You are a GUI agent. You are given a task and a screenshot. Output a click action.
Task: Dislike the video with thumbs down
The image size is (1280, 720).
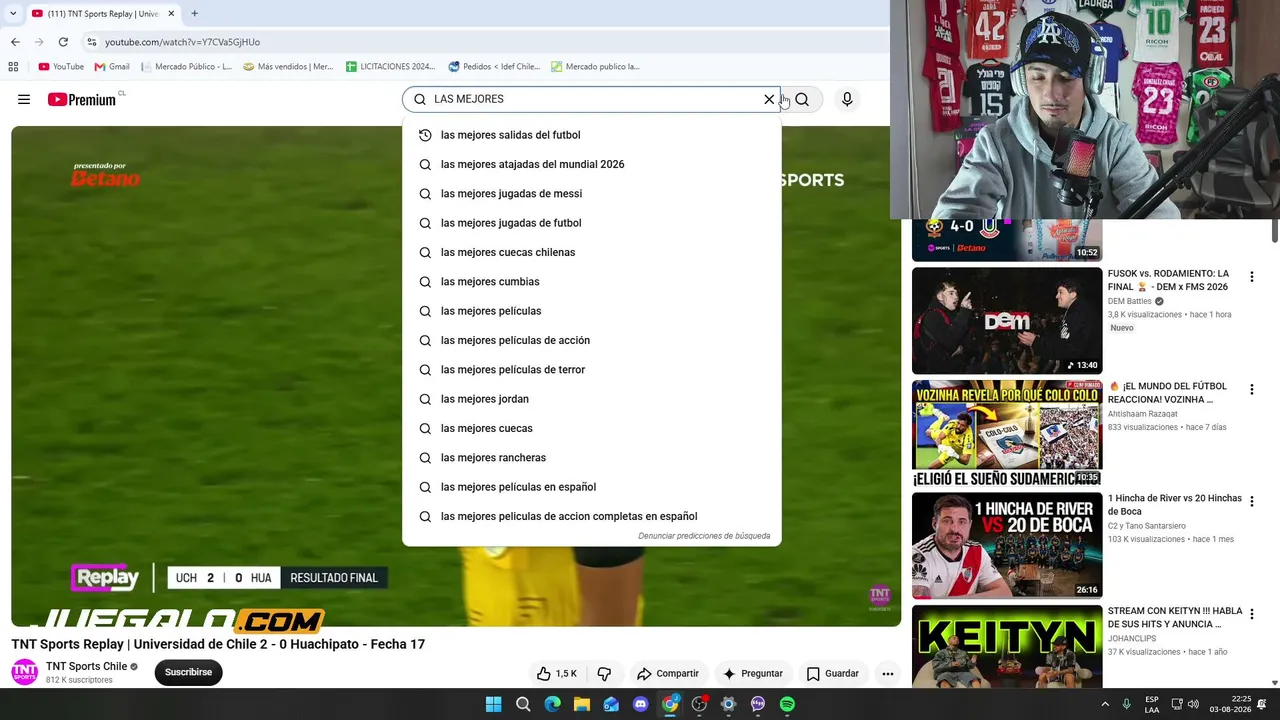click(604, 674)
